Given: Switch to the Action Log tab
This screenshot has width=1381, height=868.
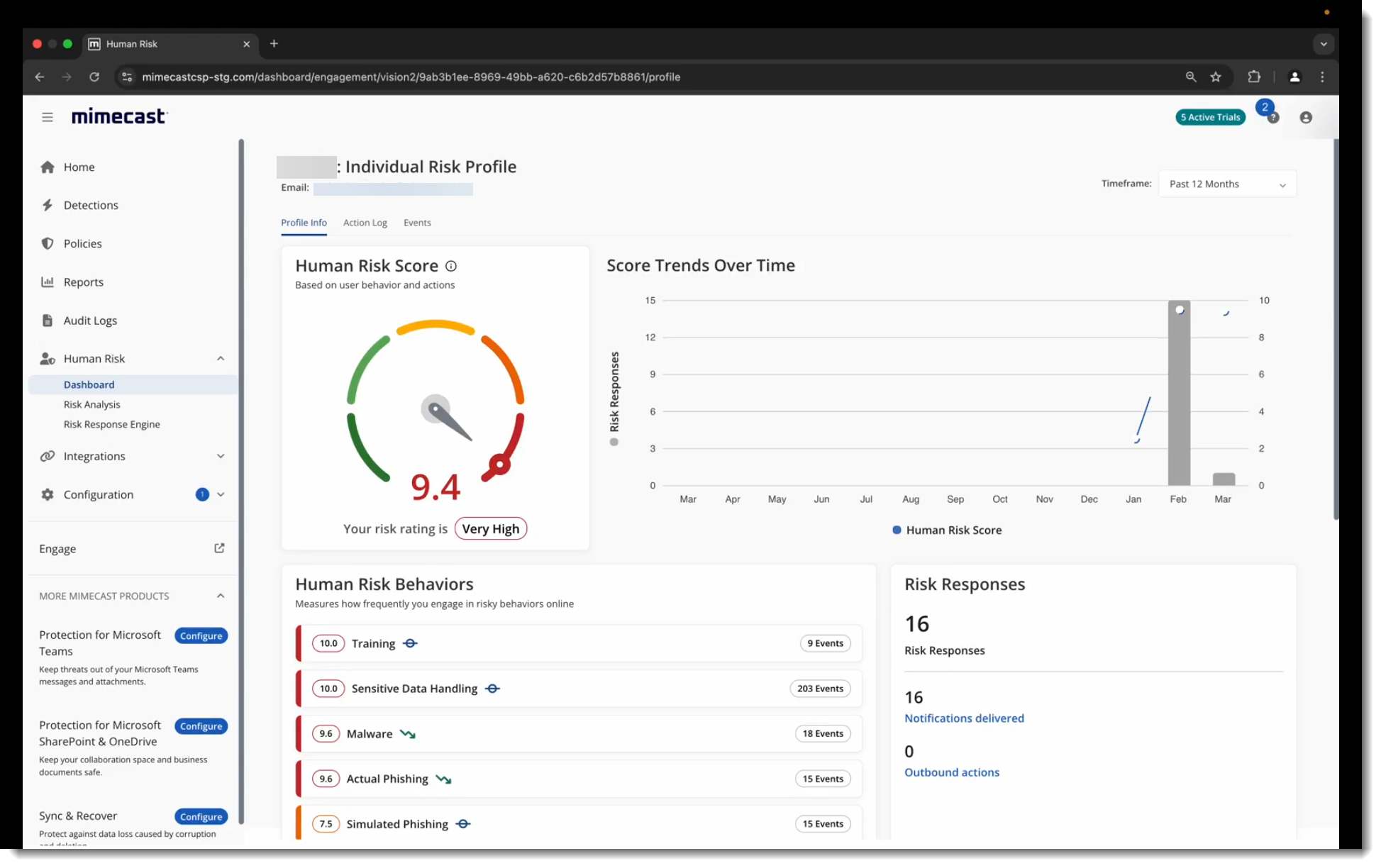Looking at the screenshot, I should [x=365, y=222].
